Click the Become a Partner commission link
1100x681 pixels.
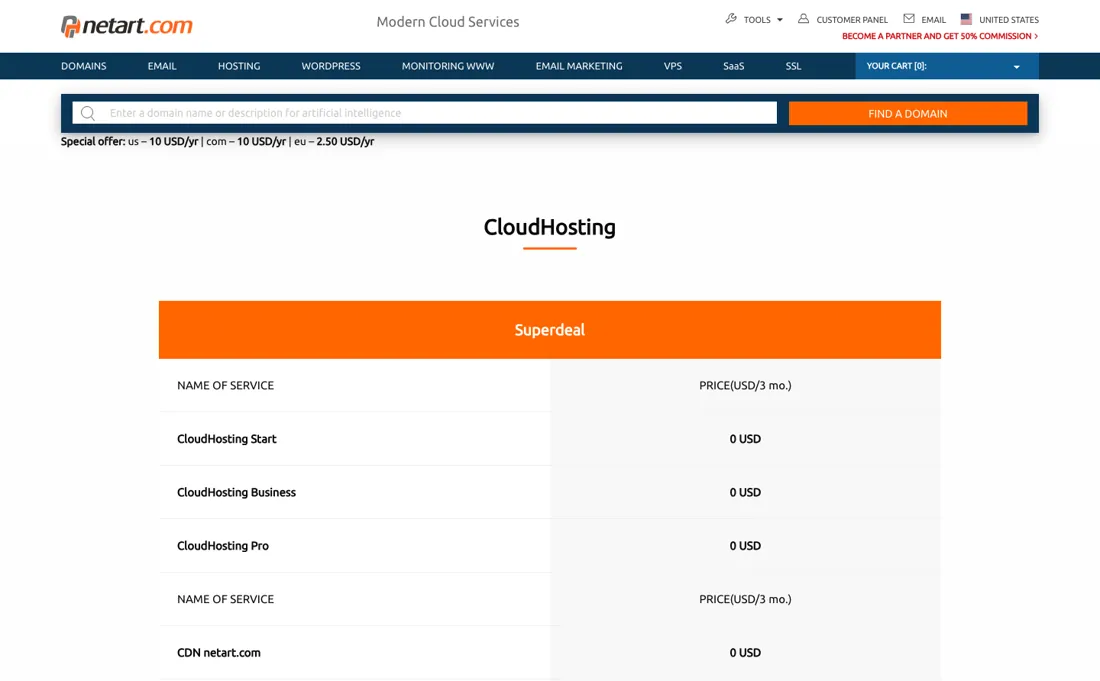coord(940,36)
